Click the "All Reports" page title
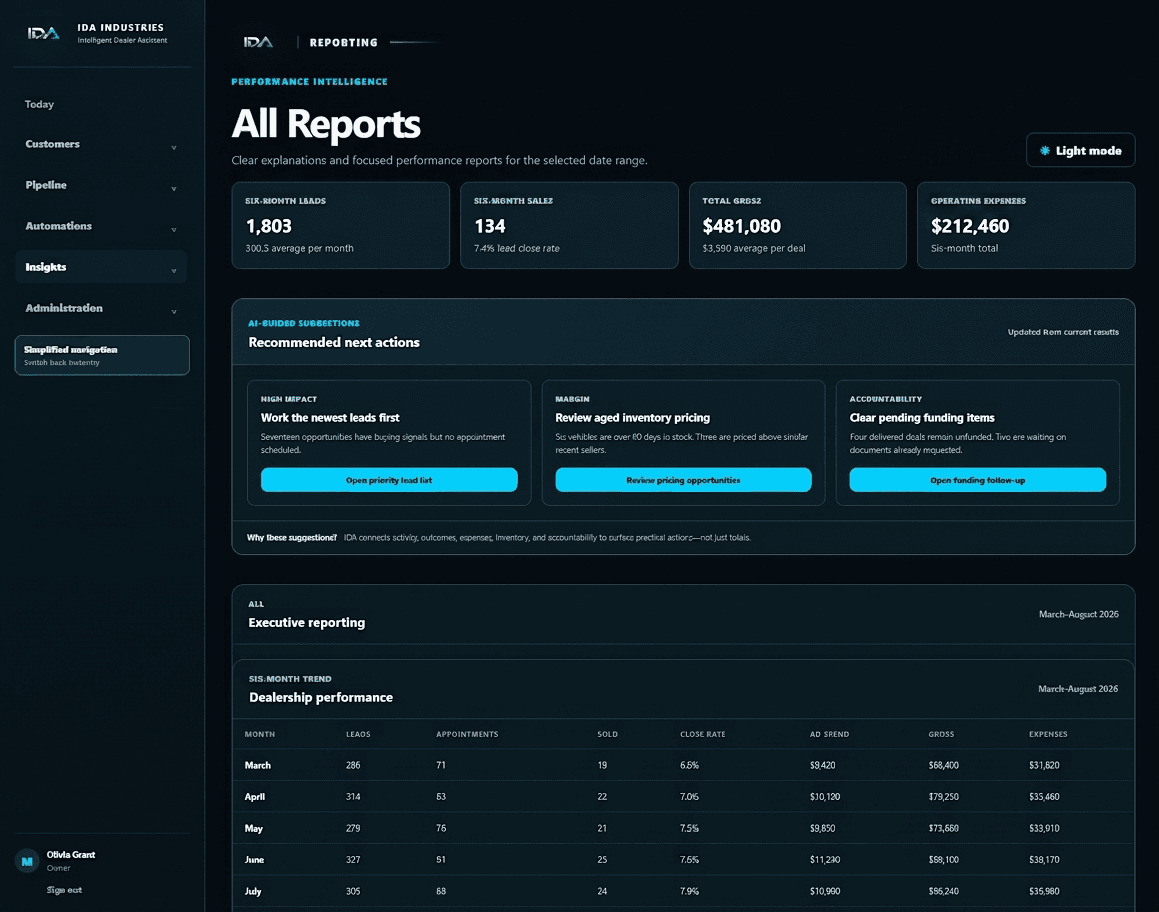This screenshot has height=912, width=1159. (x=326, y=123)
